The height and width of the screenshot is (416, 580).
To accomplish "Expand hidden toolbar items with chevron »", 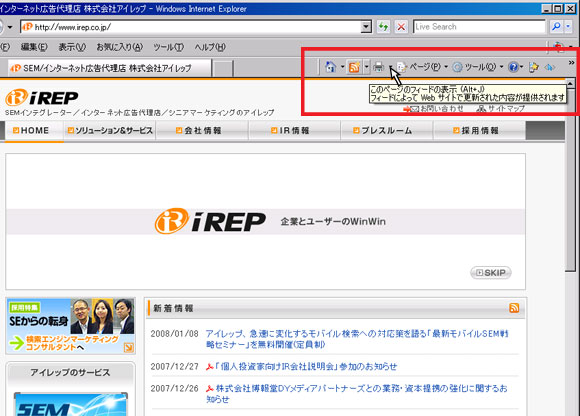I will (x=571, y=62).
